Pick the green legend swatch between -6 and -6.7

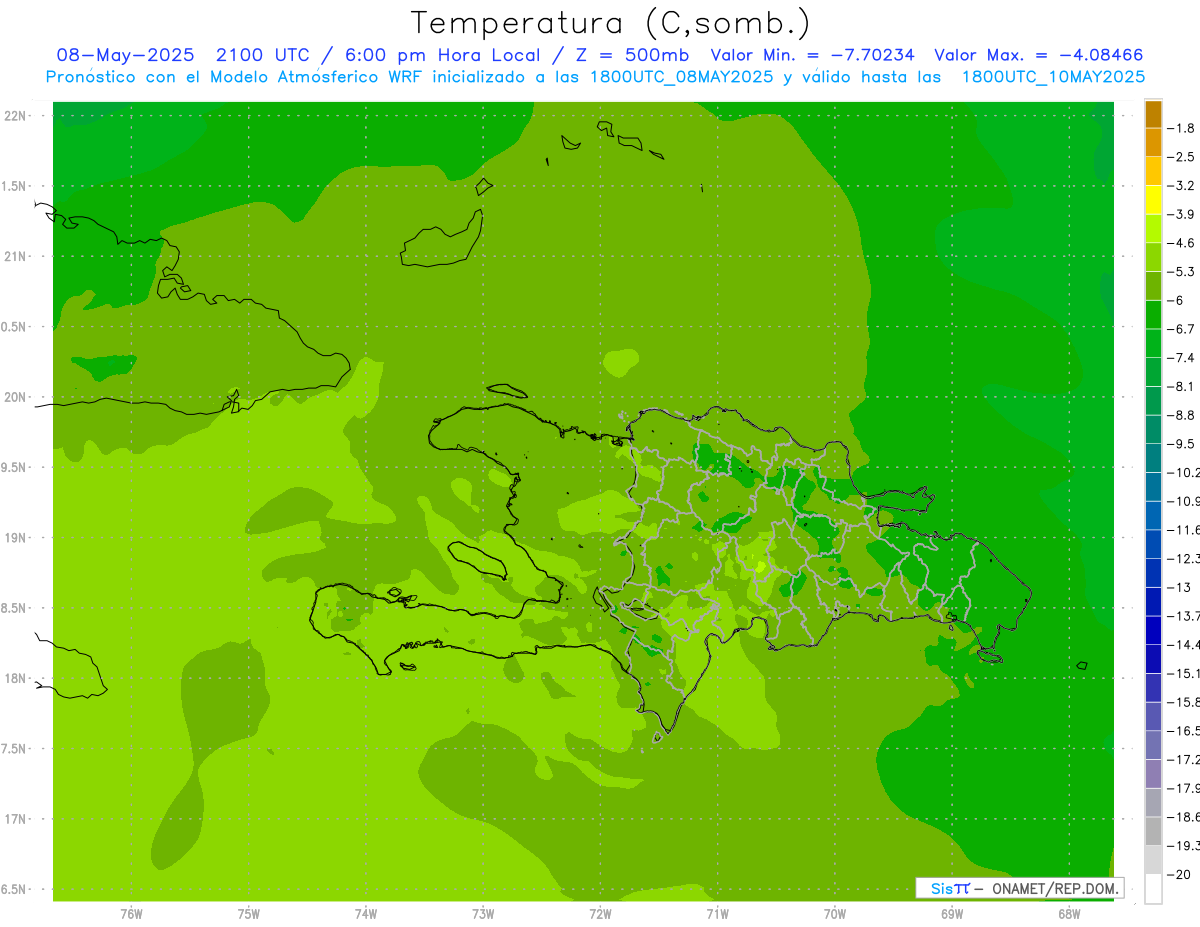(1153, 314)
